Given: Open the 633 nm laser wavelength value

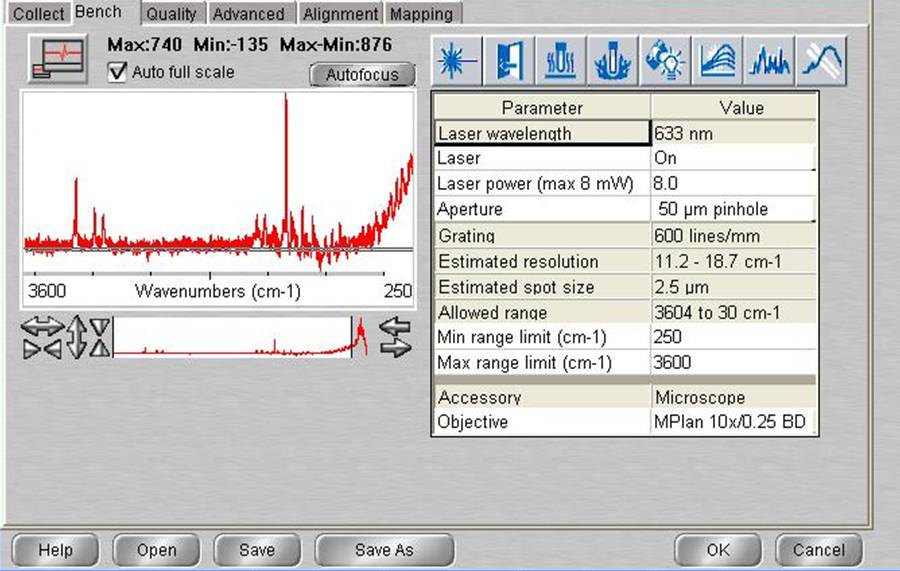Looking at the screenshot, I should pyautogui.click(x=734, y=133).
